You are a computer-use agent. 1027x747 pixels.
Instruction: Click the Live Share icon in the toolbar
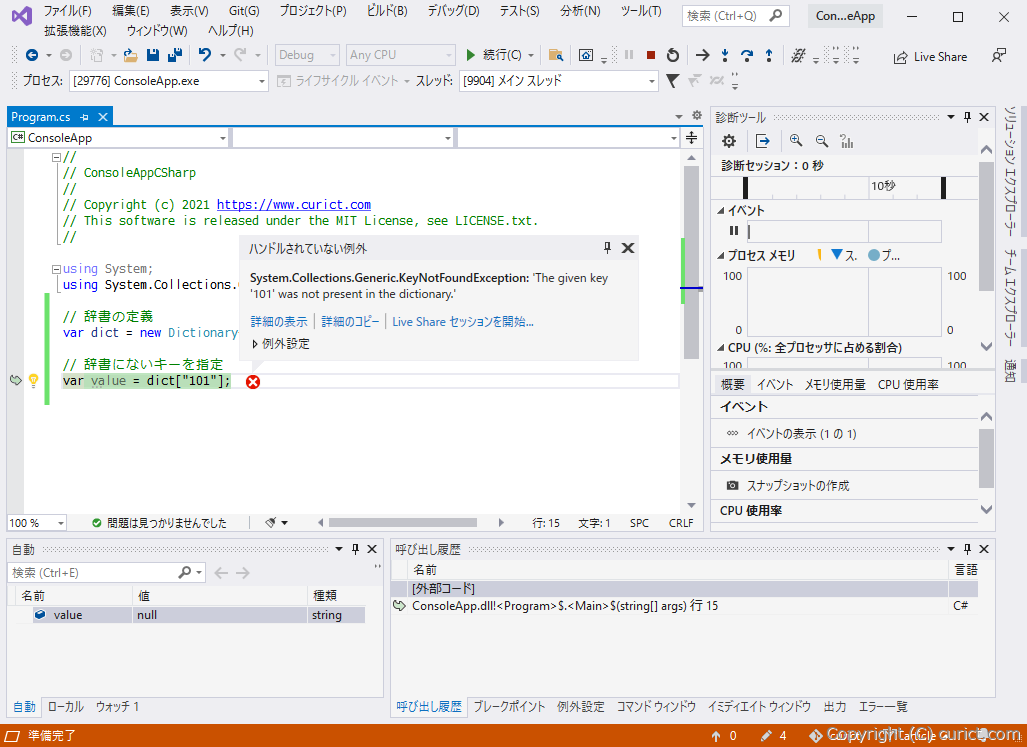900,56
